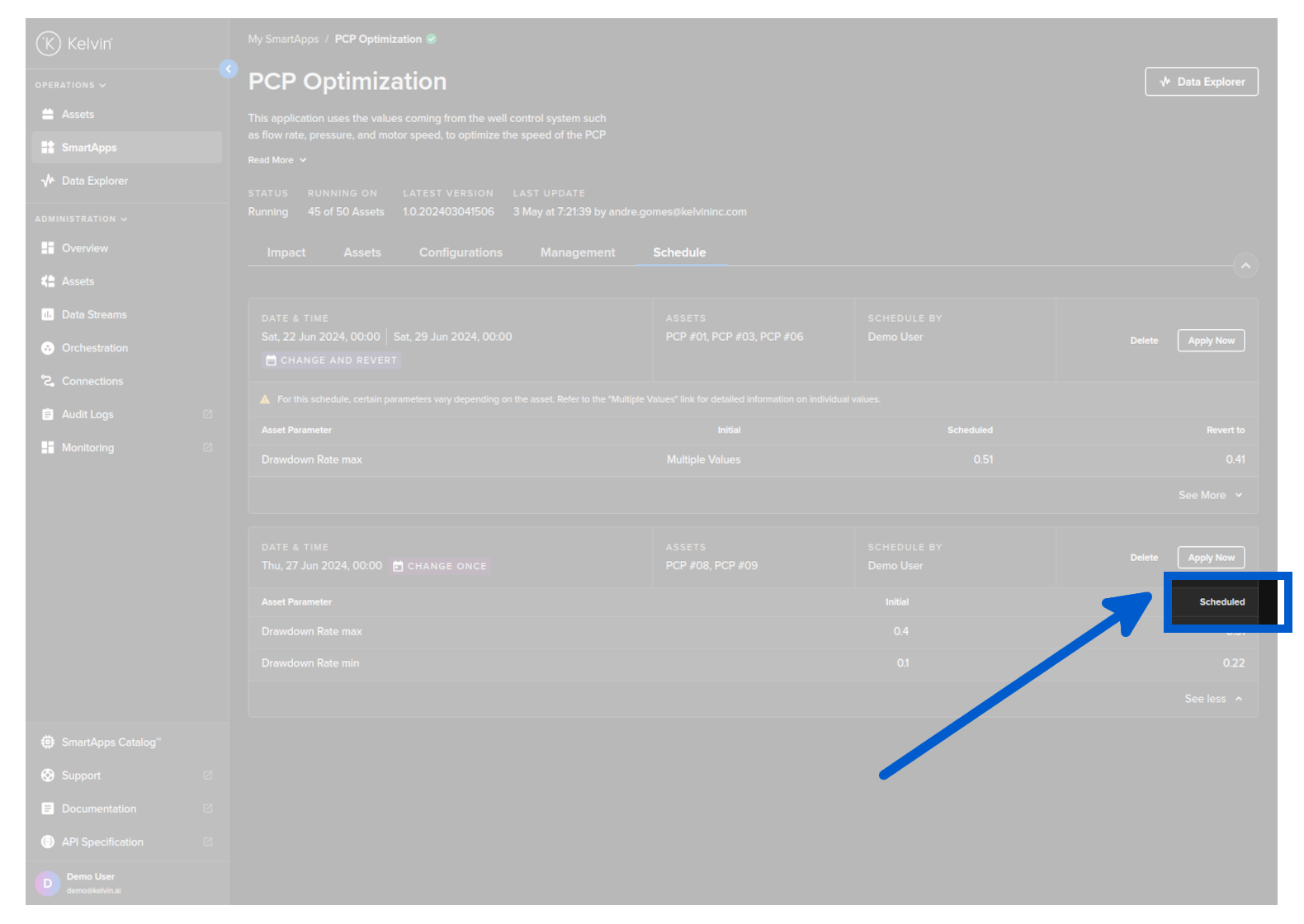Open API Specification link
1304x924 pixels.
(x=102, y=842)
